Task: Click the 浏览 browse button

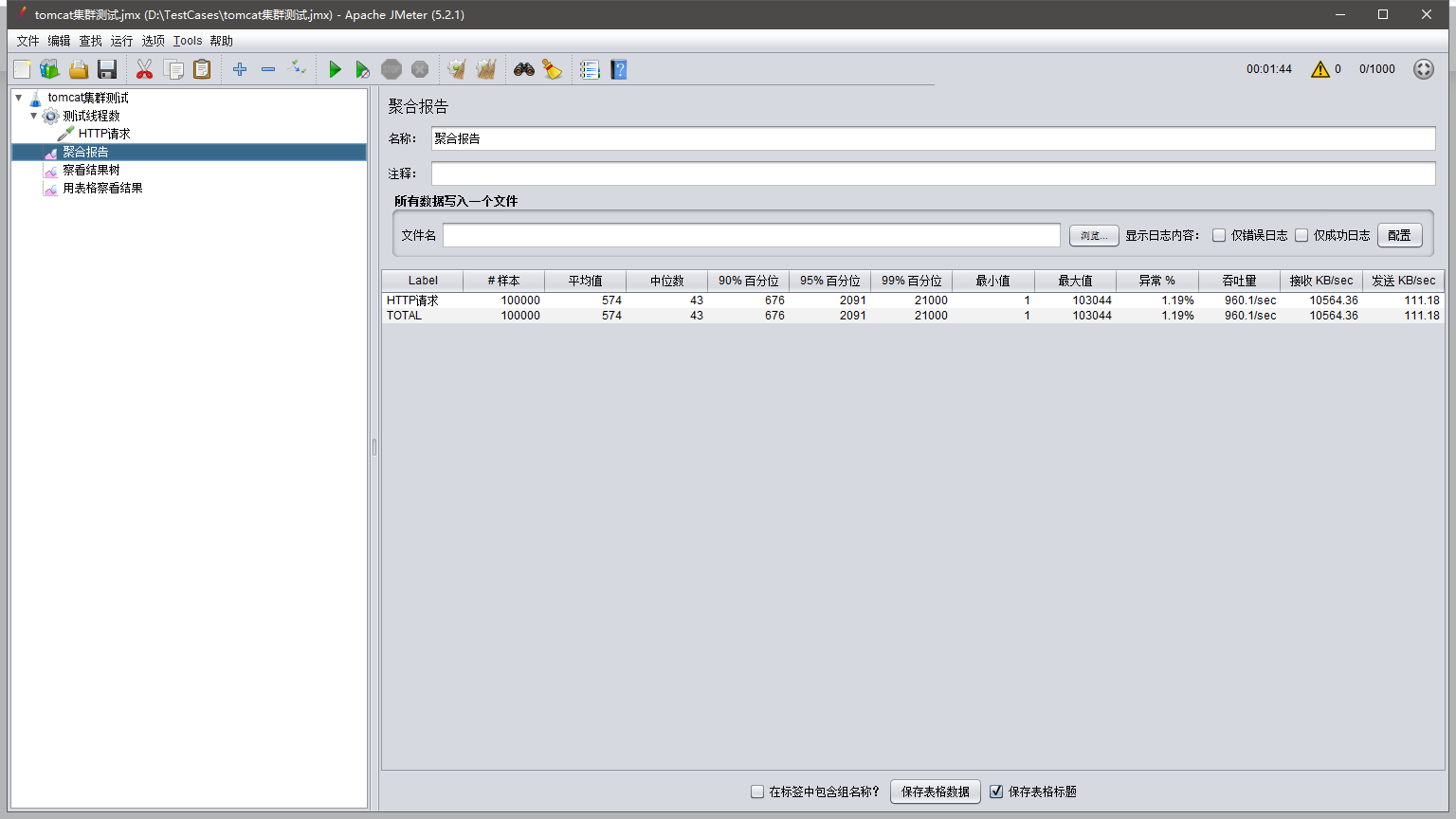Action: click(x=1094, y=235)
